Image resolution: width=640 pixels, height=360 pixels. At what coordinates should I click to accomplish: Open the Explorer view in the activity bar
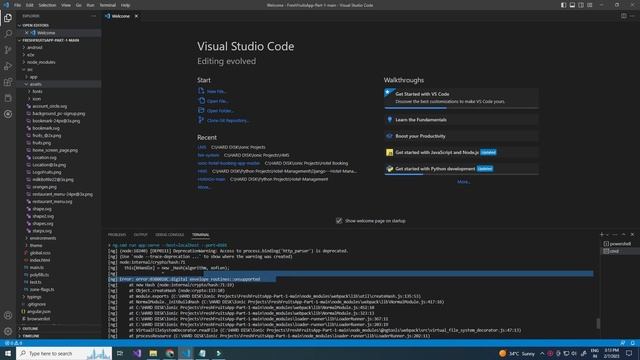pyautogui.click(x=8, y=18)
